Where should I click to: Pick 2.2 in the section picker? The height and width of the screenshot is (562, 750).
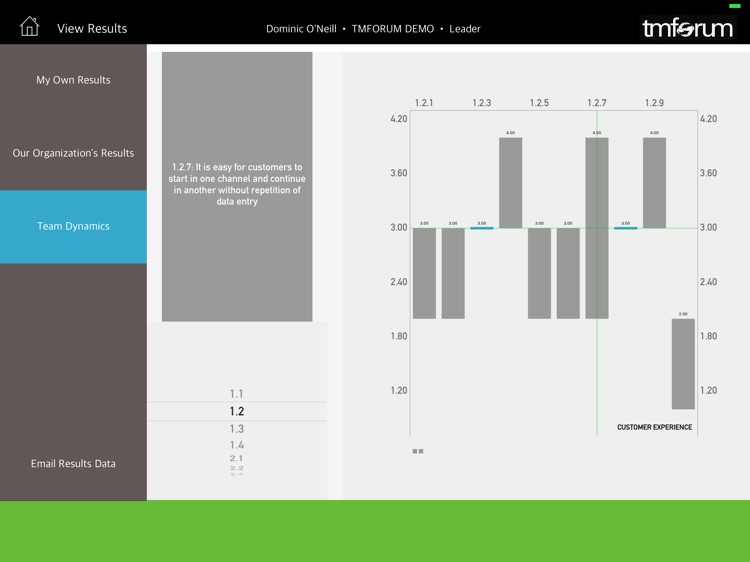237,469
